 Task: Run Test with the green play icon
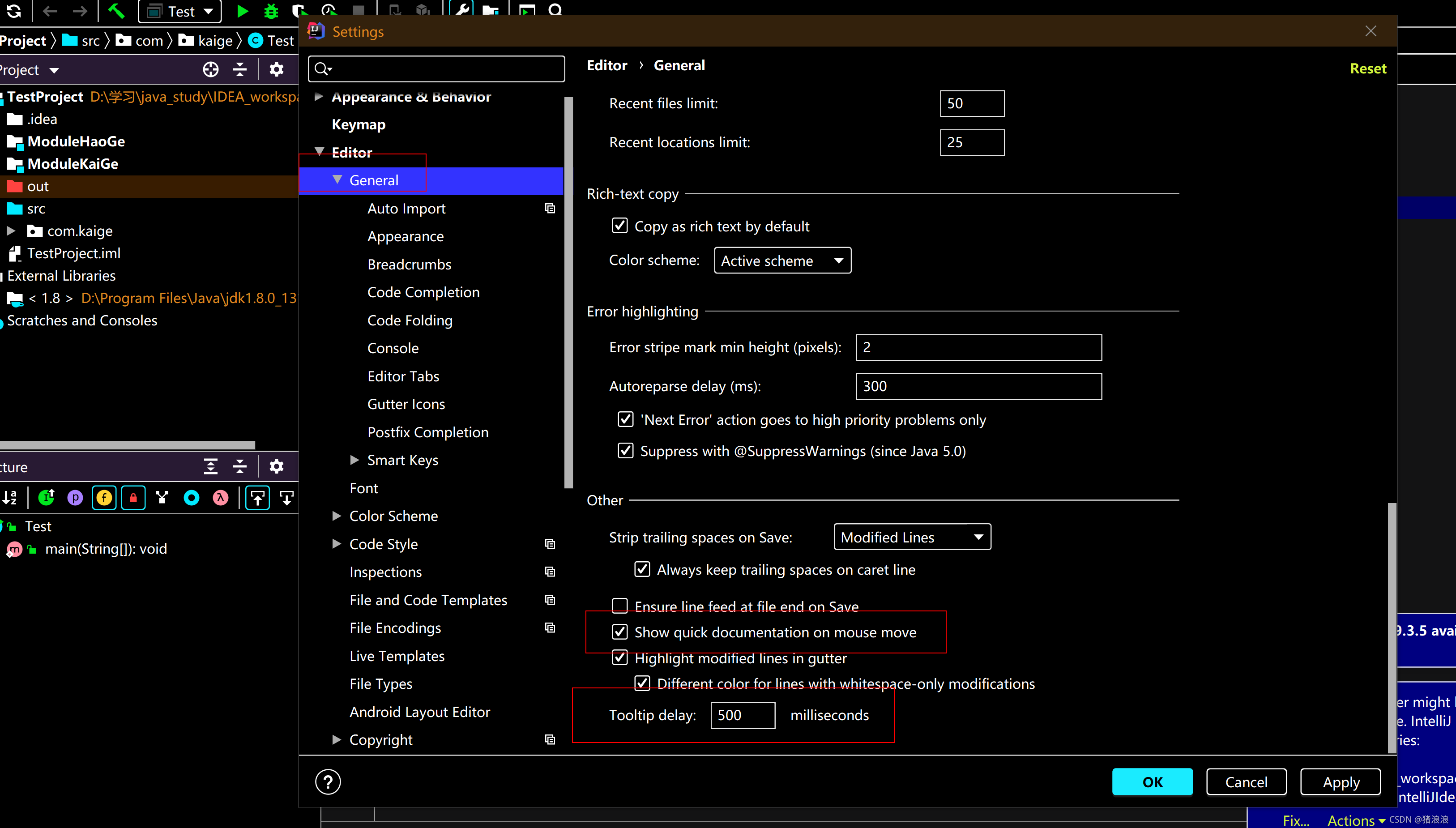pyautogui.click(x=242, y=11)
